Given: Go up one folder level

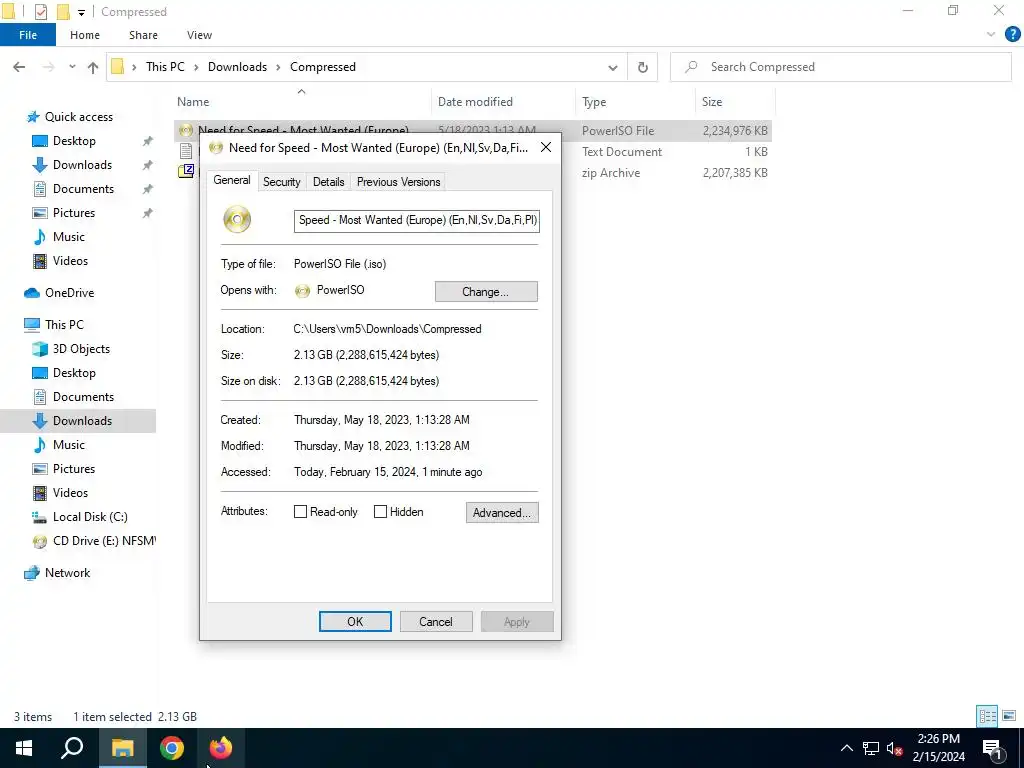Looking at the screenshot, I should 93,67.
